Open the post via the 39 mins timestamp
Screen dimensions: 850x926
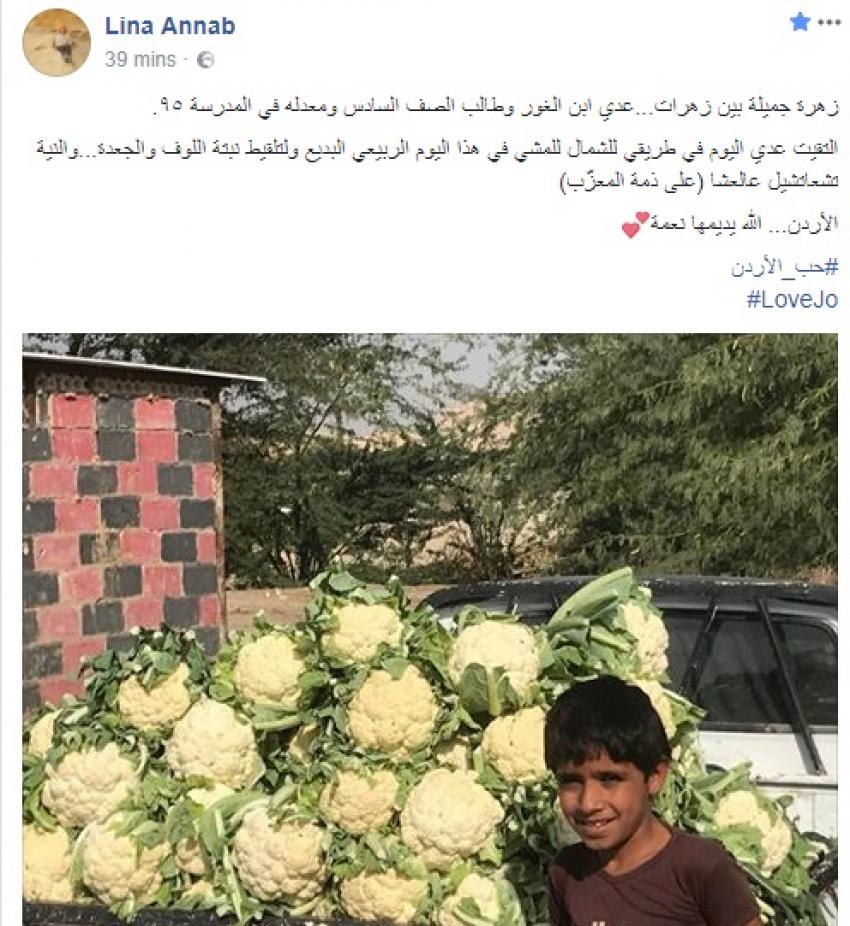tap(140, 60)
